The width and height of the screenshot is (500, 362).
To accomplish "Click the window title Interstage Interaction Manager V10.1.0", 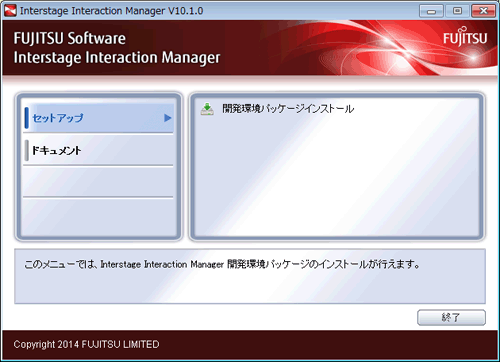I will 111,11.
